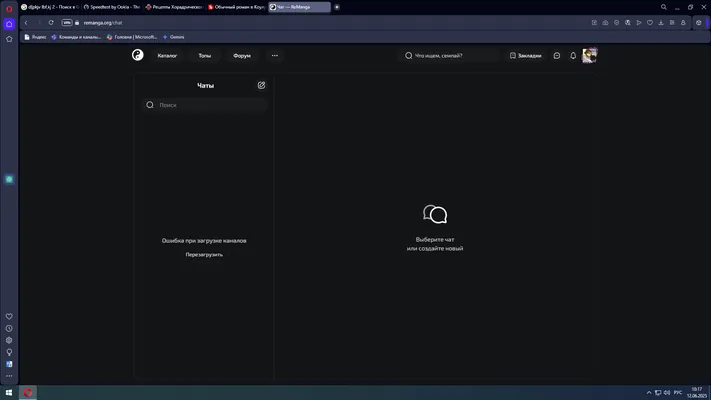Open the Gemini bookmark

(173, 37)
